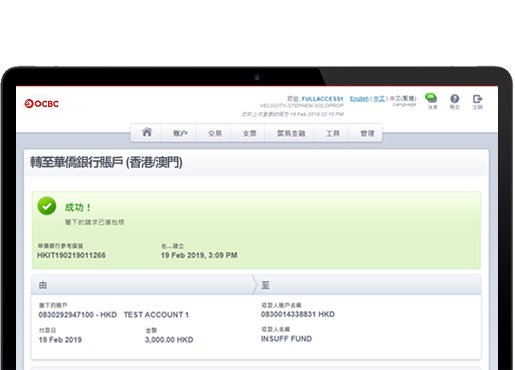Viewport: 515px width, 370px height.
Task: Open the 管理 administration menu
Action: pos(367,133)
